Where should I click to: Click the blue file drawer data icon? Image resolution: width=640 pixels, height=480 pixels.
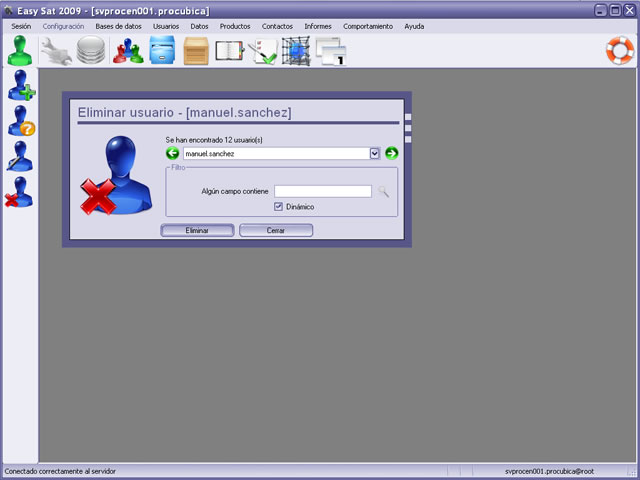click(162, 50)
